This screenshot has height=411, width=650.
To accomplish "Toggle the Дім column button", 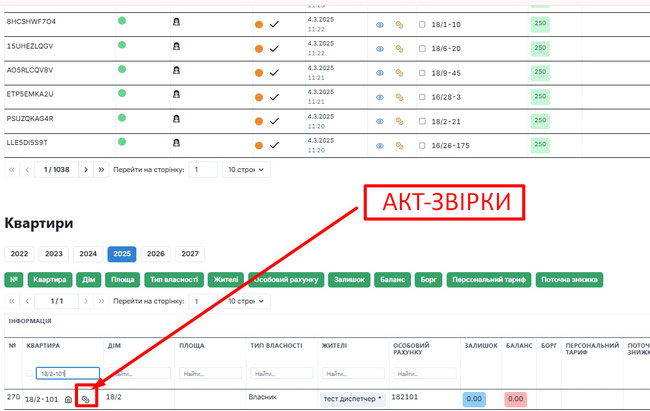I will click(x=89, y=280).
